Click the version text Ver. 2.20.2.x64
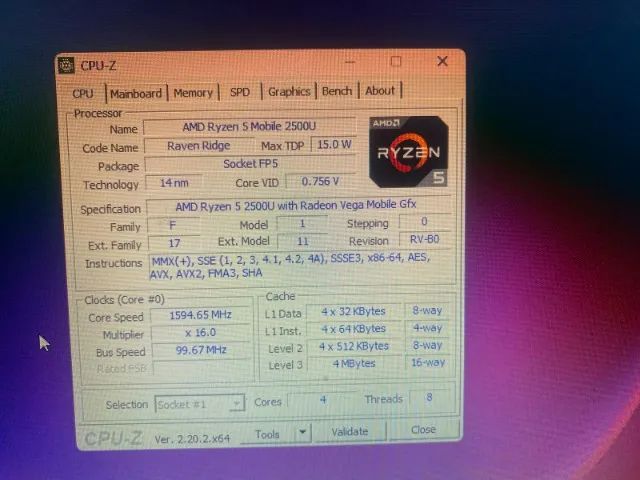Viewport: 640px width, 480px height. pos(192,439)
